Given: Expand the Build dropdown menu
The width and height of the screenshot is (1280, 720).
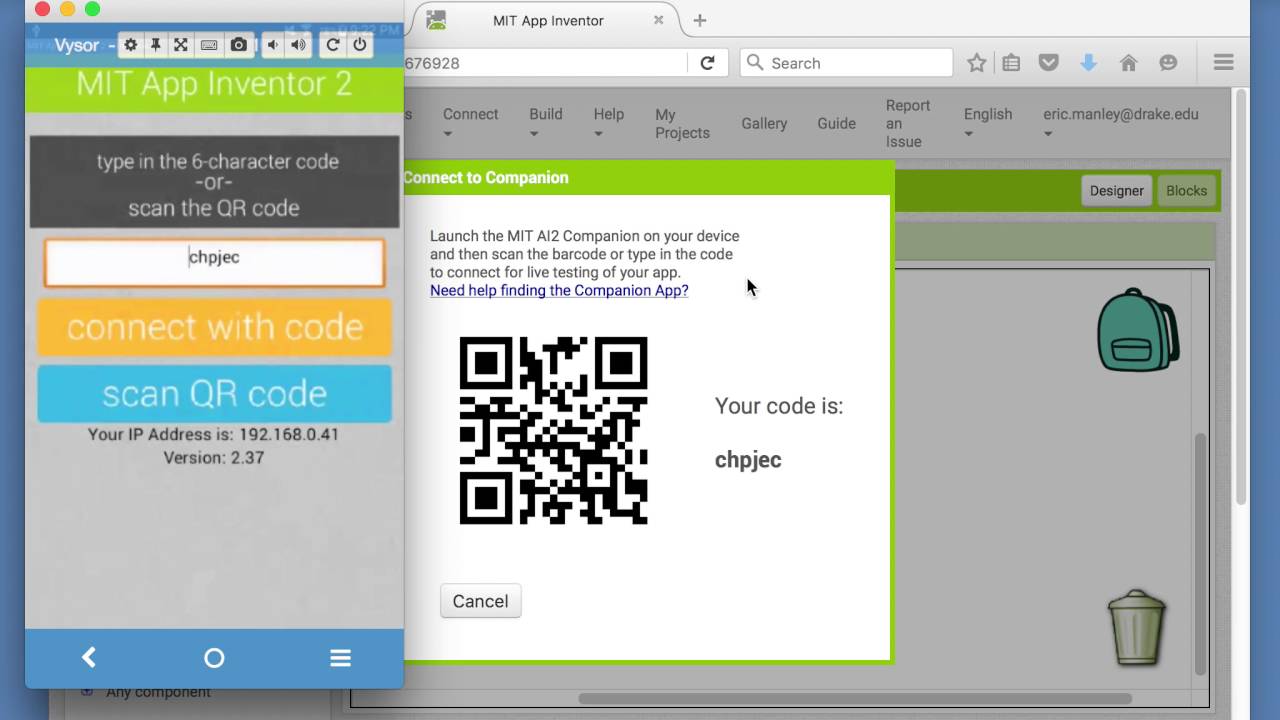Looking at the screenshot, I should pos(546,123).
